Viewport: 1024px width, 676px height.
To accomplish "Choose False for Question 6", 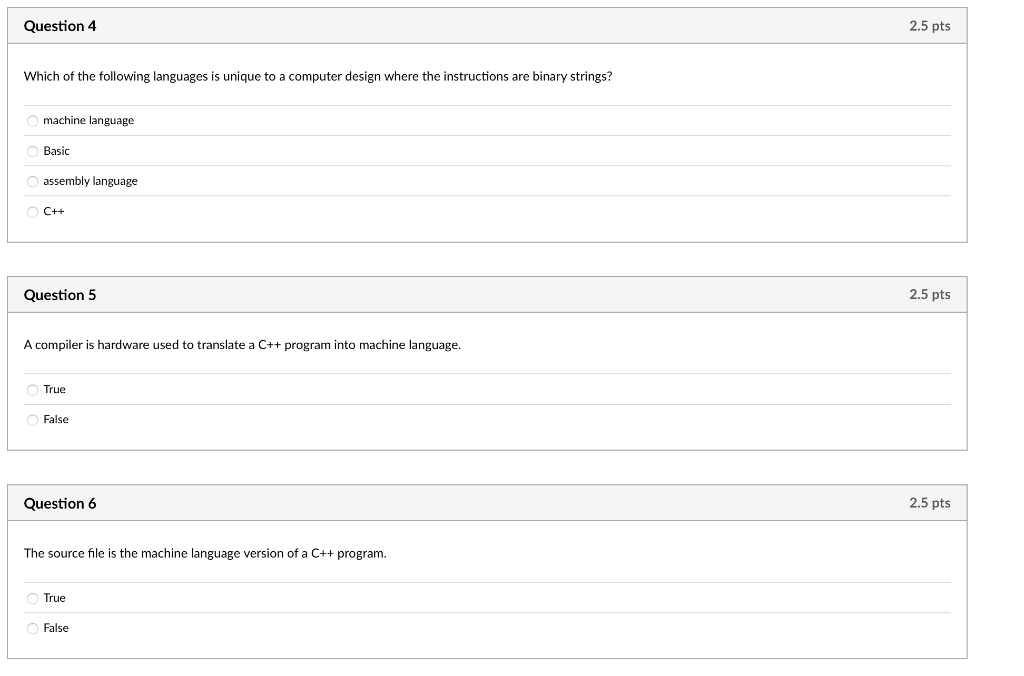I will click(x=32, y=627).
